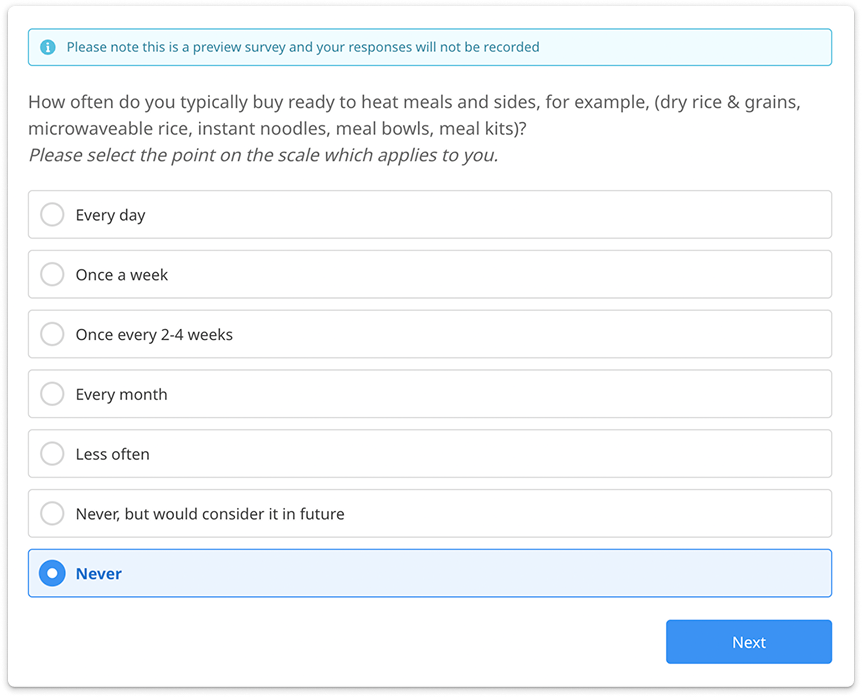Select Never, but would consider it radio
Screen dimensions: 862x697
click(52, 513)
